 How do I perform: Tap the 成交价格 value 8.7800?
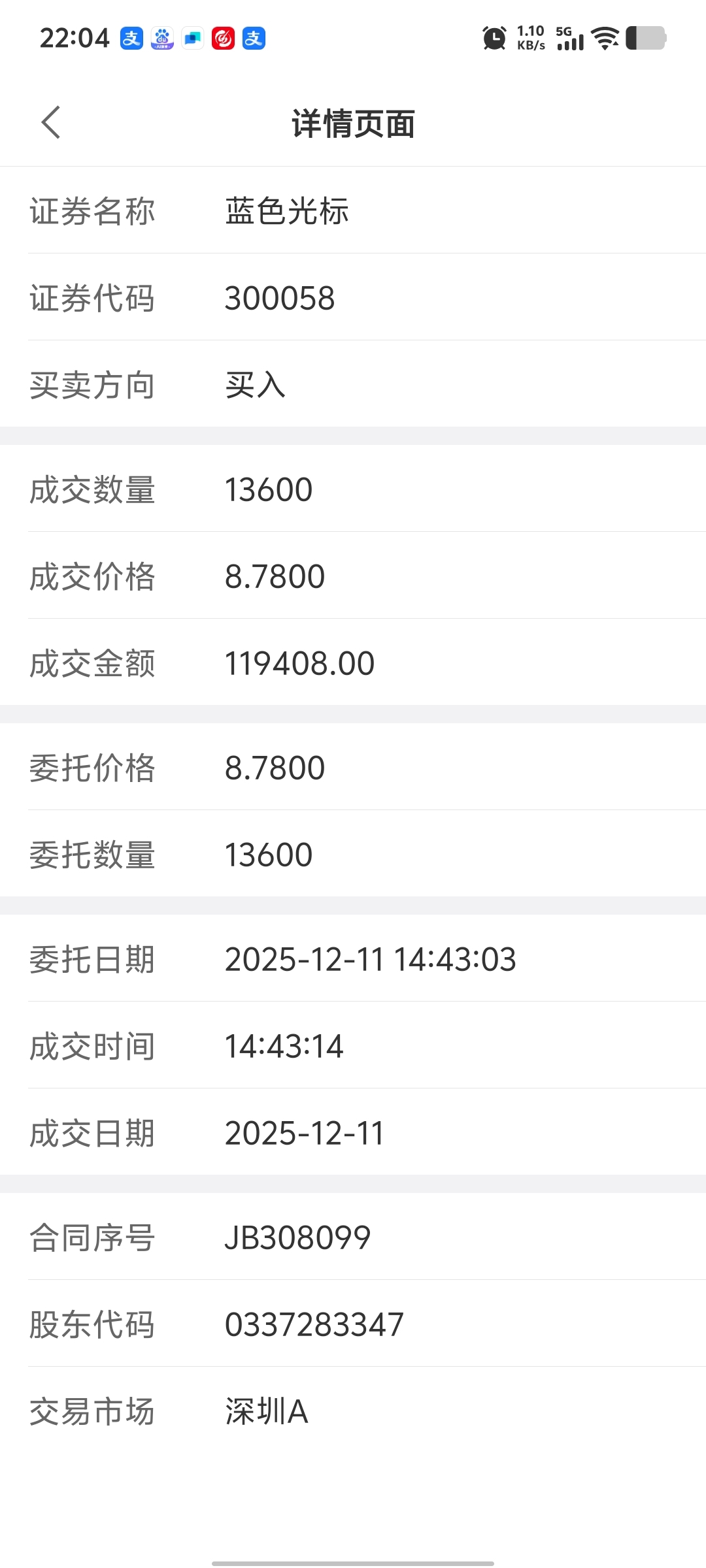275,576
